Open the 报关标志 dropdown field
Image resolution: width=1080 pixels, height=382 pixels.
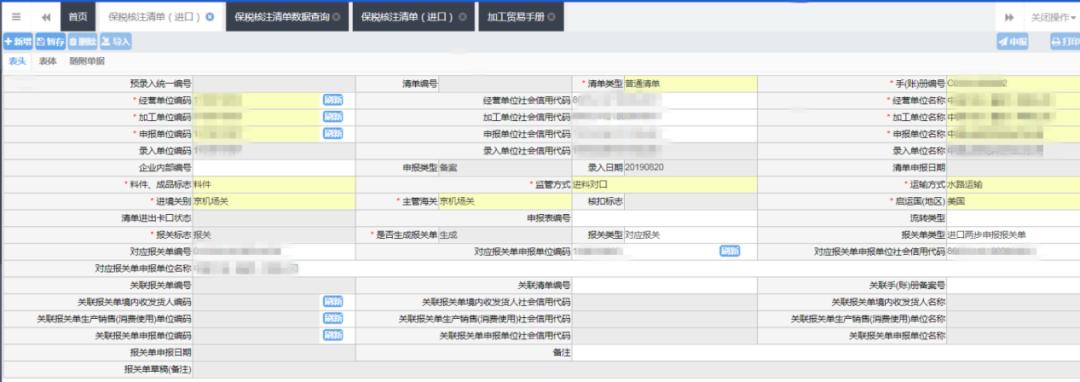pos(274,235)
